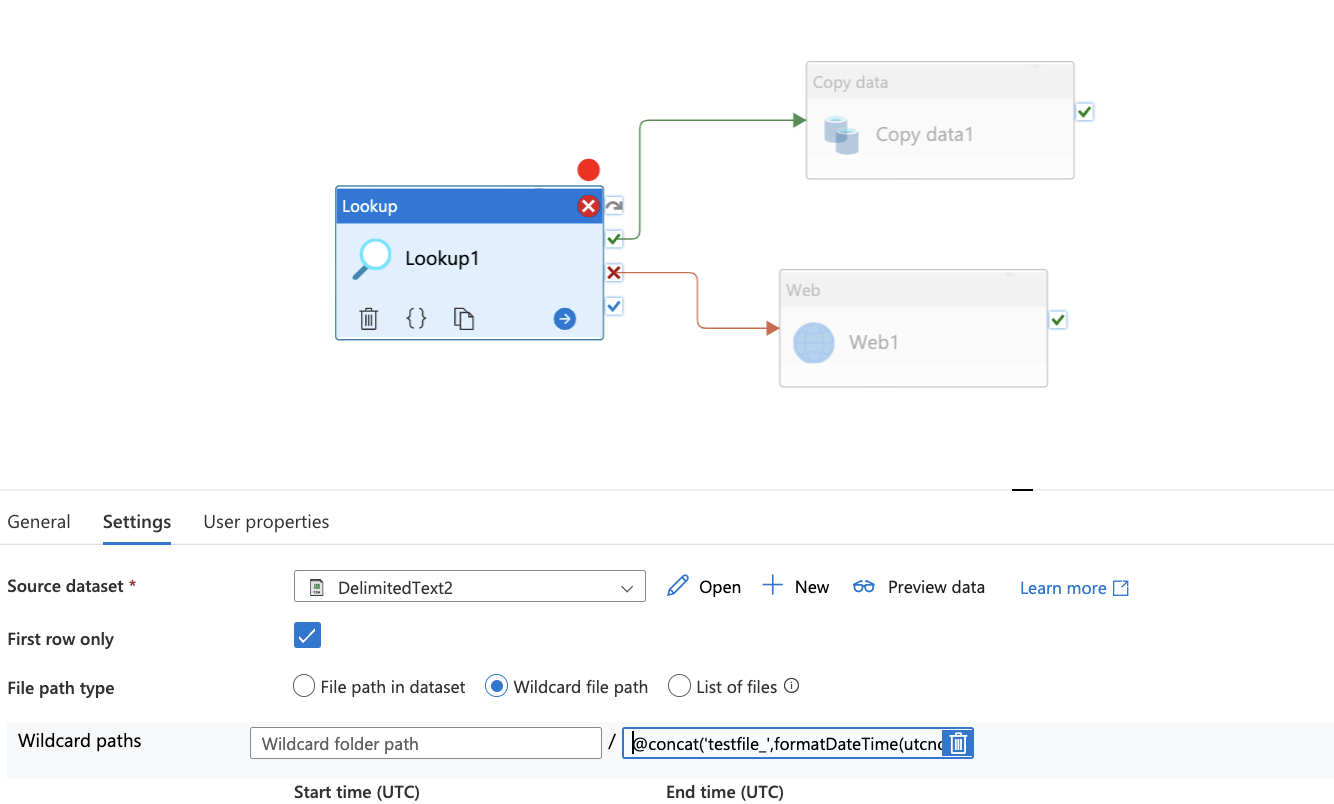Click red error badge on Lookup header

[588, 206]
